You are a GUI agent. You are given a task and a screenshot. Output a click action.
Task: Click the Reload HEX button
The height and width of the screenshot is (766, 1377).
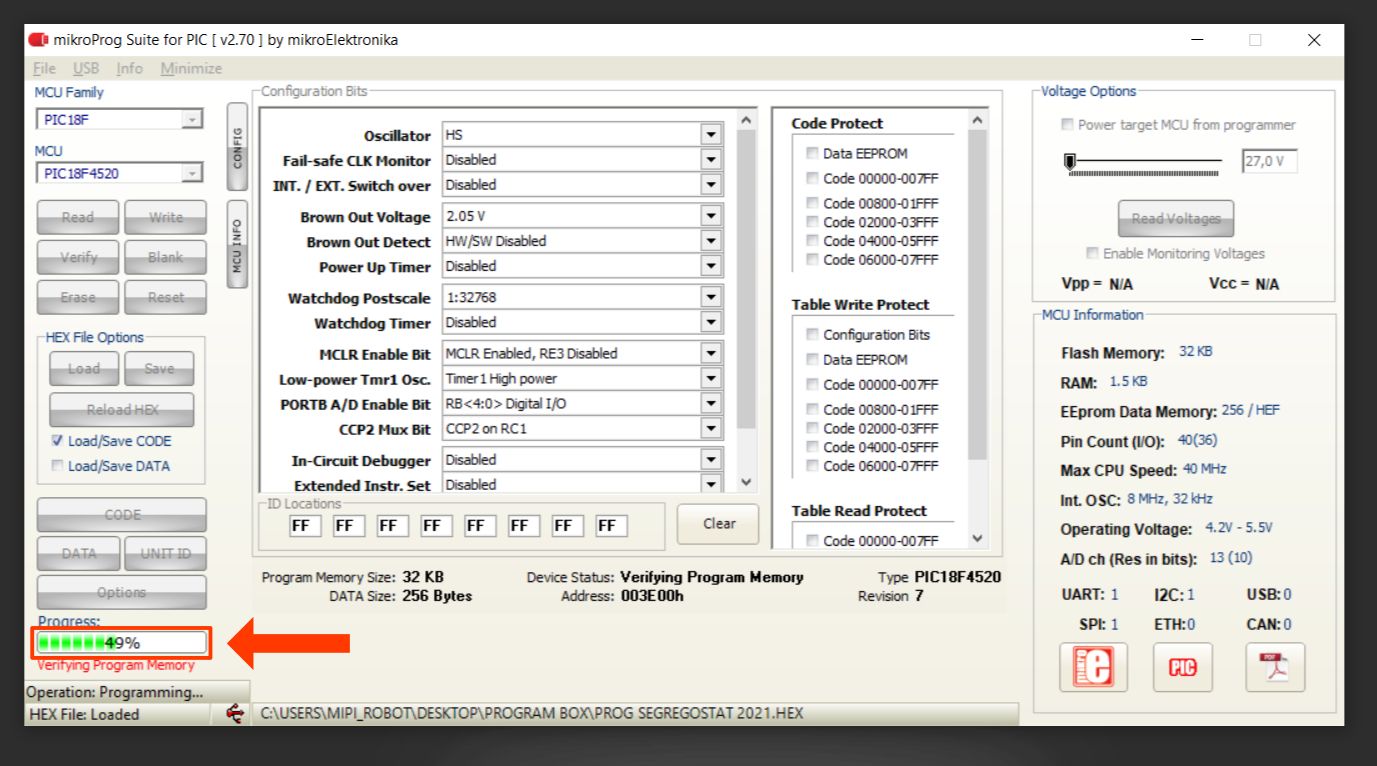tap(122, 410)
